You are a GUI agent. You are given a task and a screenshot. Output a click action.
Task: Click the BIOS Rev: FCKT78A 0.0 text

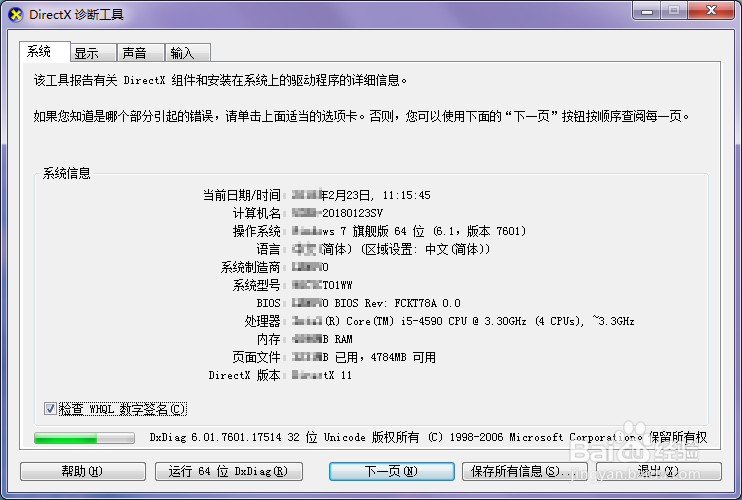point(376,303)
